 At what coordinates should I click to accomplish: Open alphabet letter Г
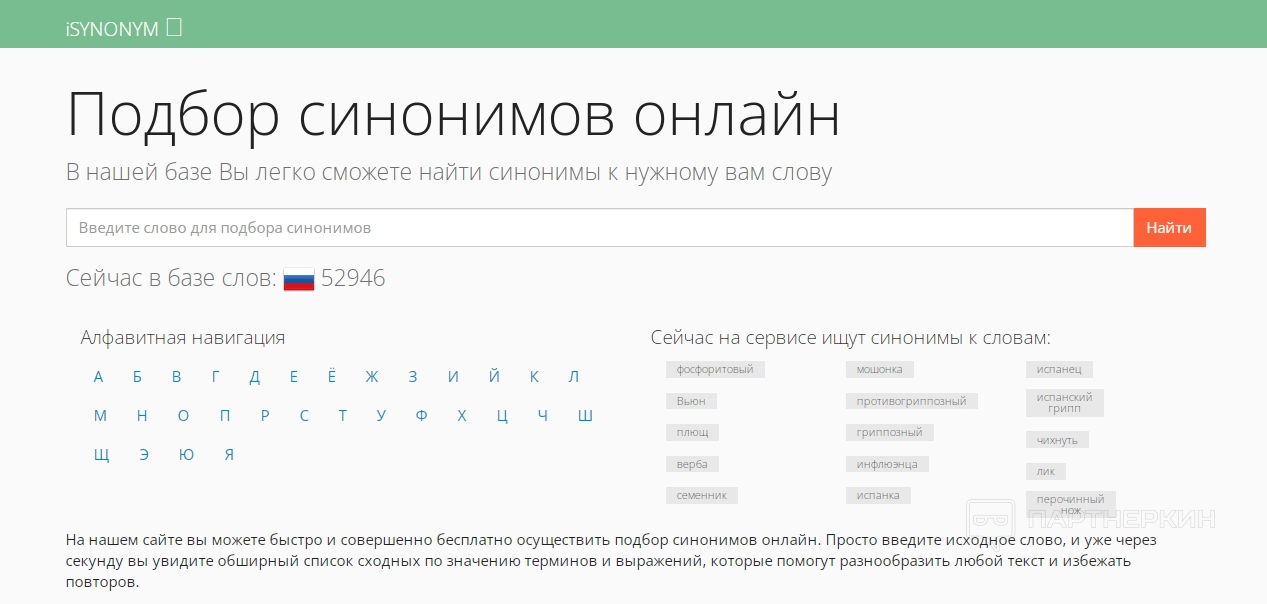[215, 377]
